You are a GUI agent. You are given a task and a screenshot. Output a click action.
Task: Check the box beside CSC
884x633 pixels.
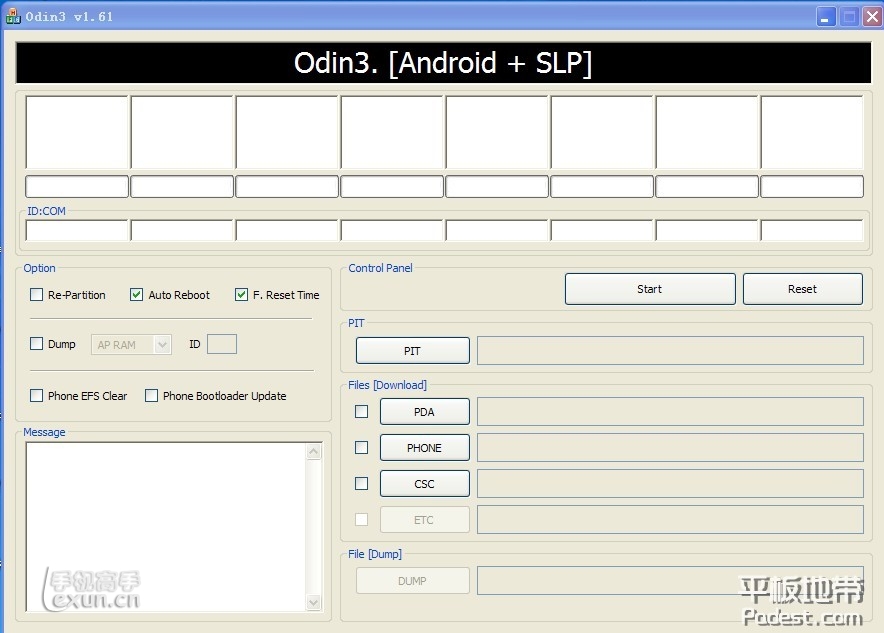[x=362, y=483]
